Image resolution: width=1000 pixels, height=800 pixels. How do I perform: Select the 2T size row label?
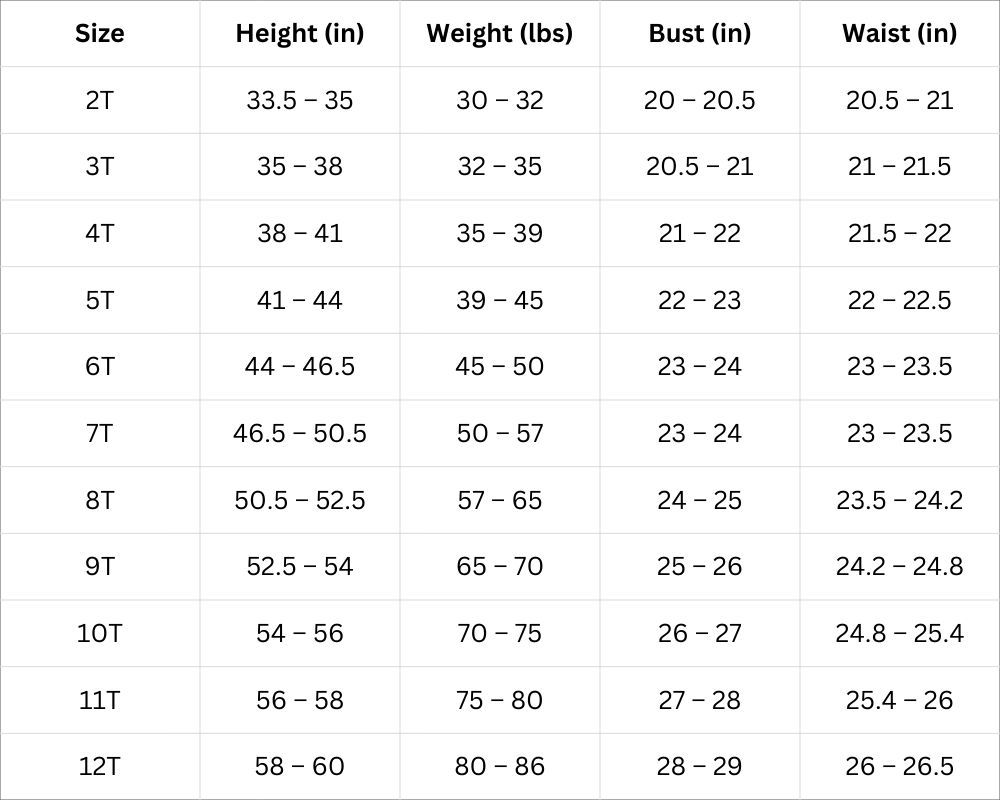pos(100,100)
